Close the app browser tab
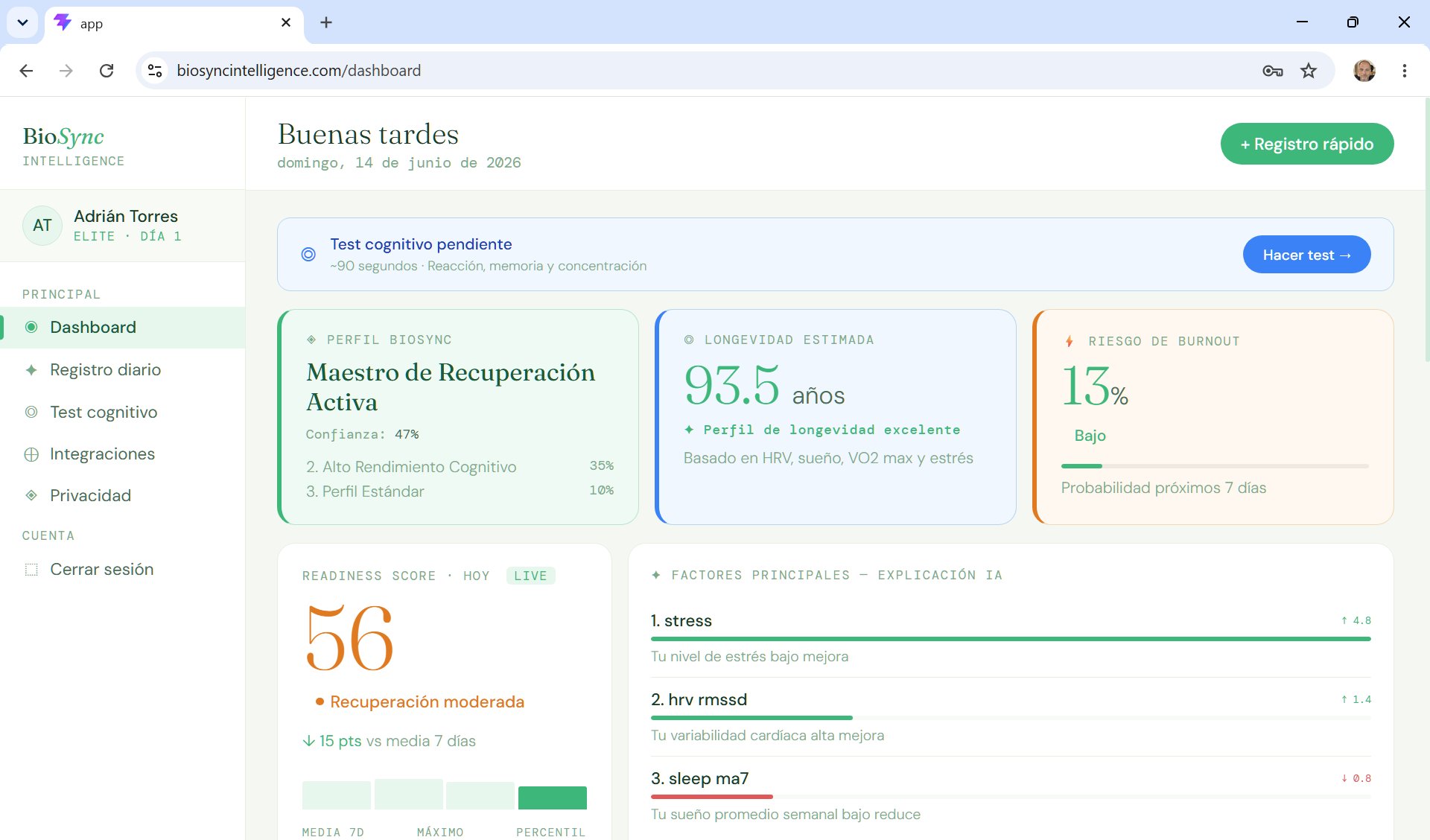Screen dimensions: 1430x840 286,23
